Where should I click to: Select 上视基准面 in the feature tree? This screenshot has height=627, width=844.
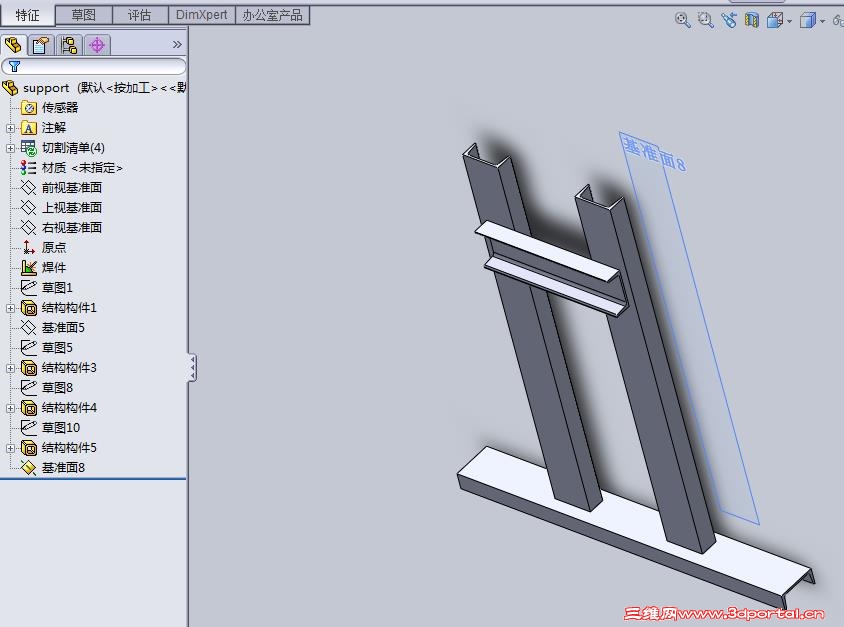click(72, 208)
